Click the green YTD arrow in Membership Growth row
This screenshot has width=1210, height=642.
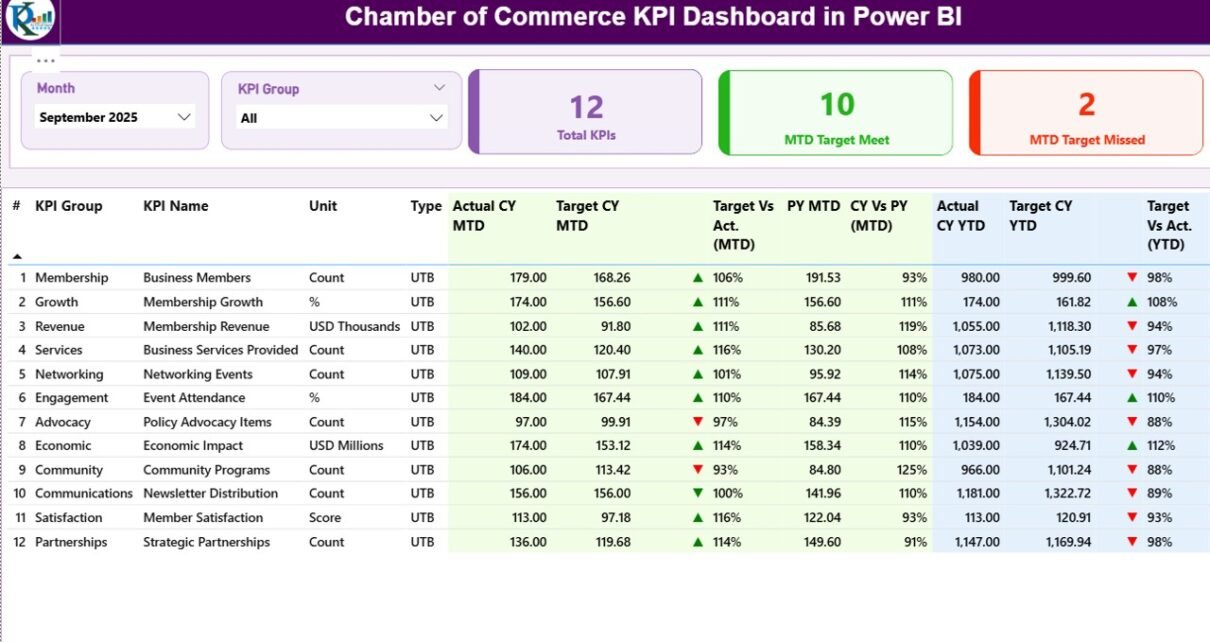(1132, 302)
